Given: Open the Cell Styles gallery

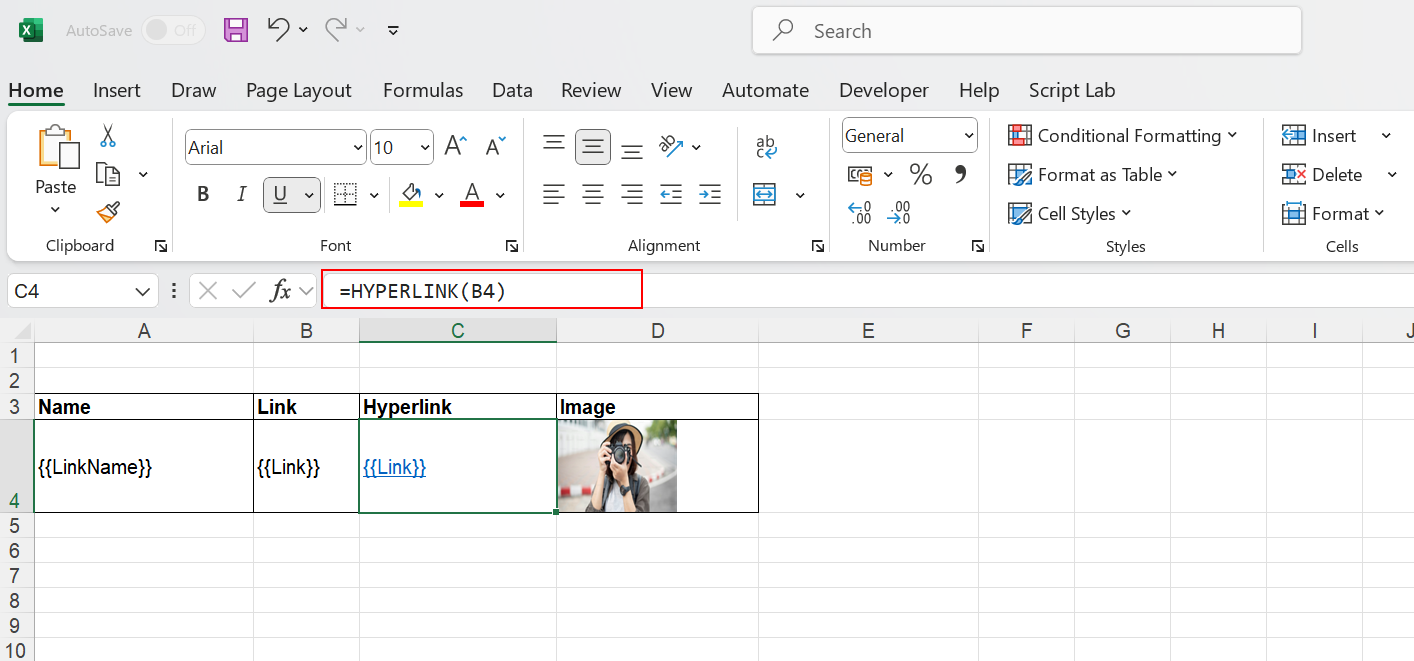Looking at the screenshot, I should pos(1069,213).
